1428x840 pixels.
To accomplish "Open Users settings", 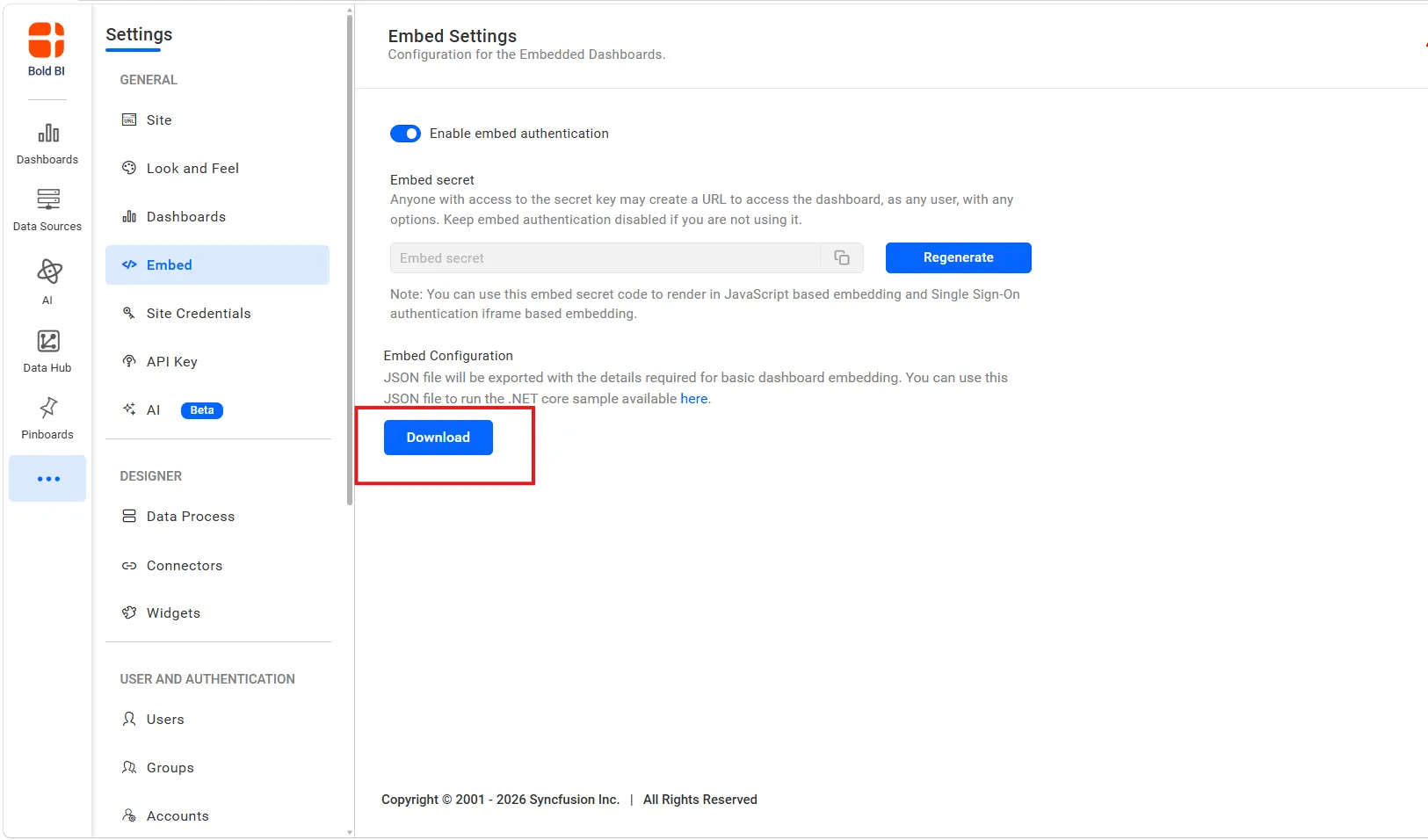I will (x=217, y=719).
